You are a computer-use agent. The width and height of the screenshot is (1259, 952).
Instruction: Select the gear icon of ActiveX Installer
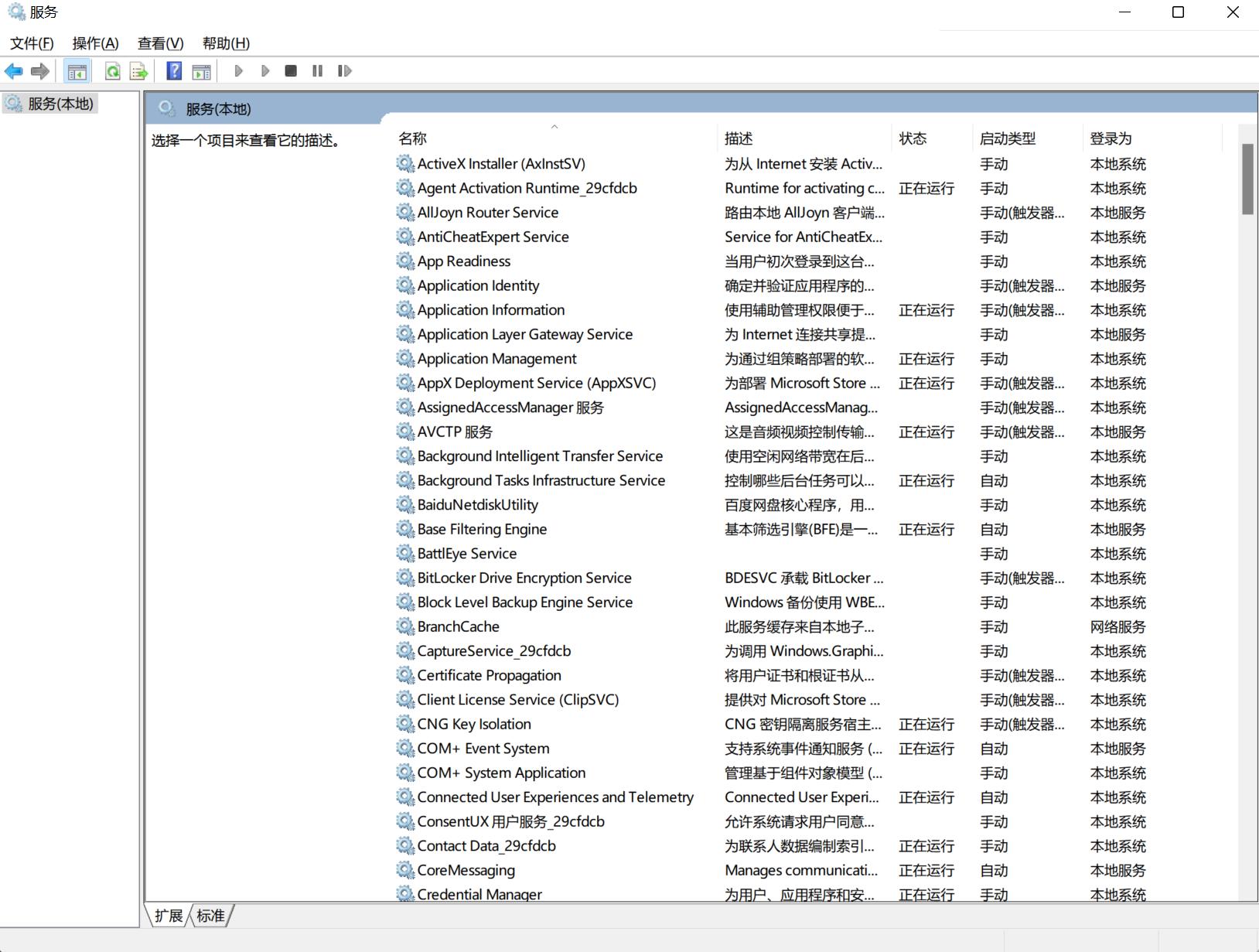[x=405, y=163]
